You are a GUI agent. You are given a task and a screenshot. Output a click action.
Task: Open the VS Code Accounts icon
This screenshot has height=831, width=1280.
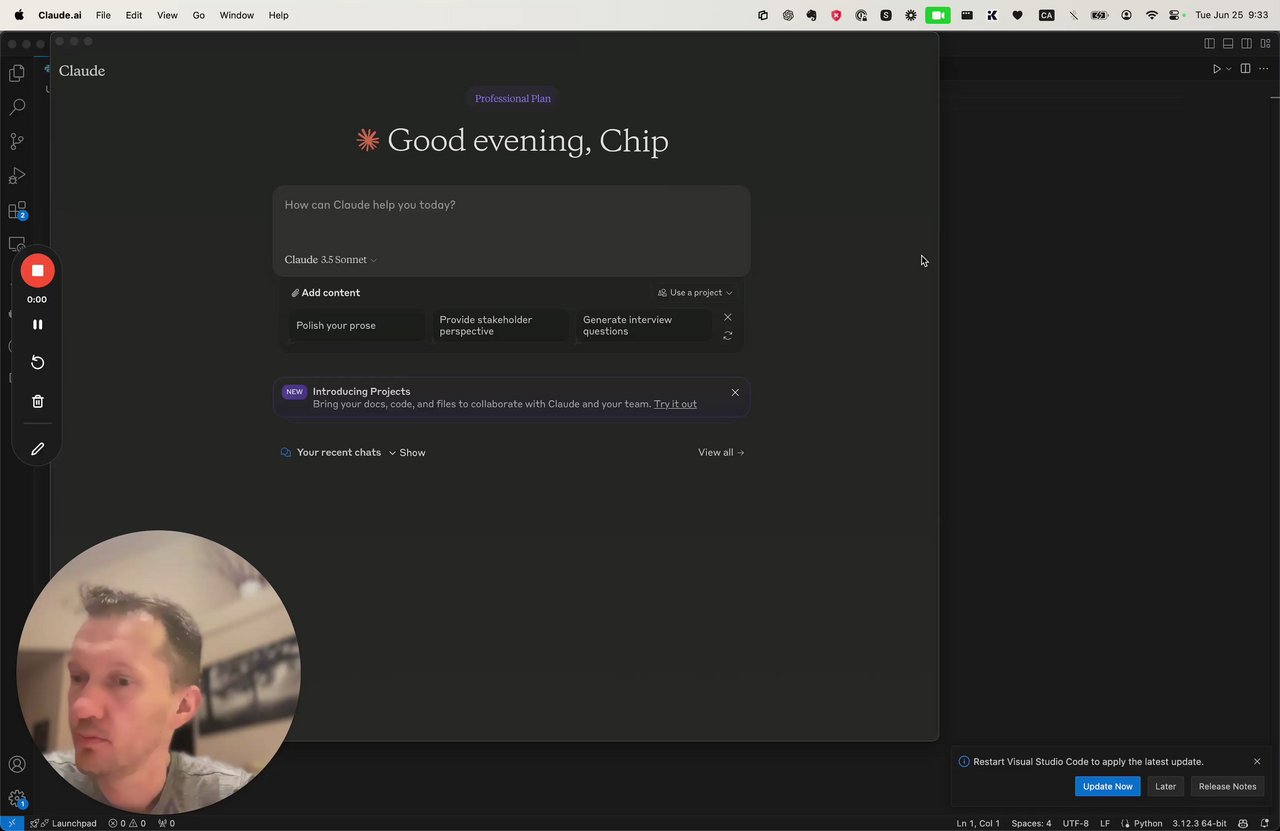17,765
